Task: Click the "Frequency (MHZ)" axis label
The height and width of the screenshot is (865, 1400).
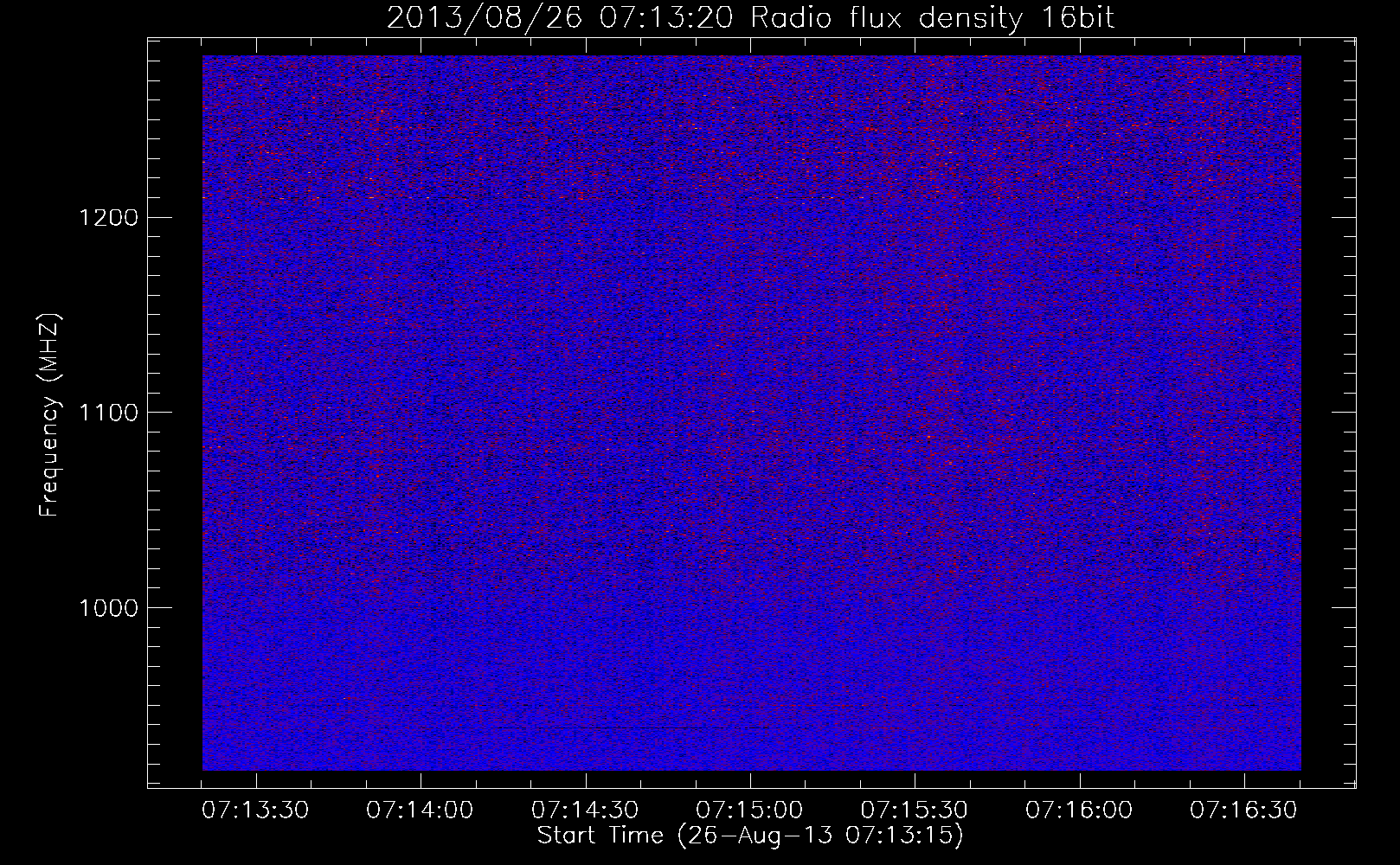Action: coord(49,415)
